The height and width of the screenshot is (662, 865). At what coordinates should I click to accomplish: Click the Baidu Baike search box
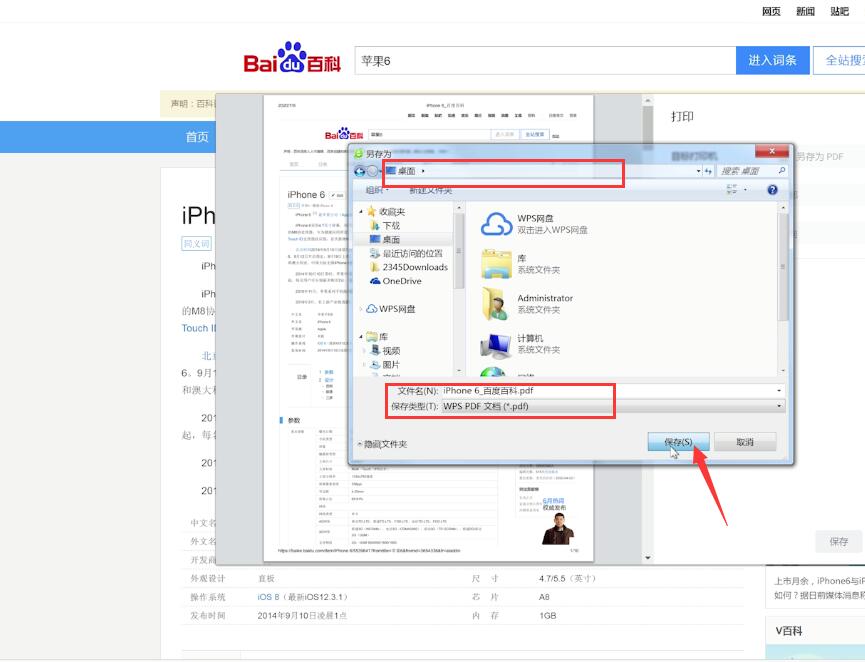pos(545,60)
